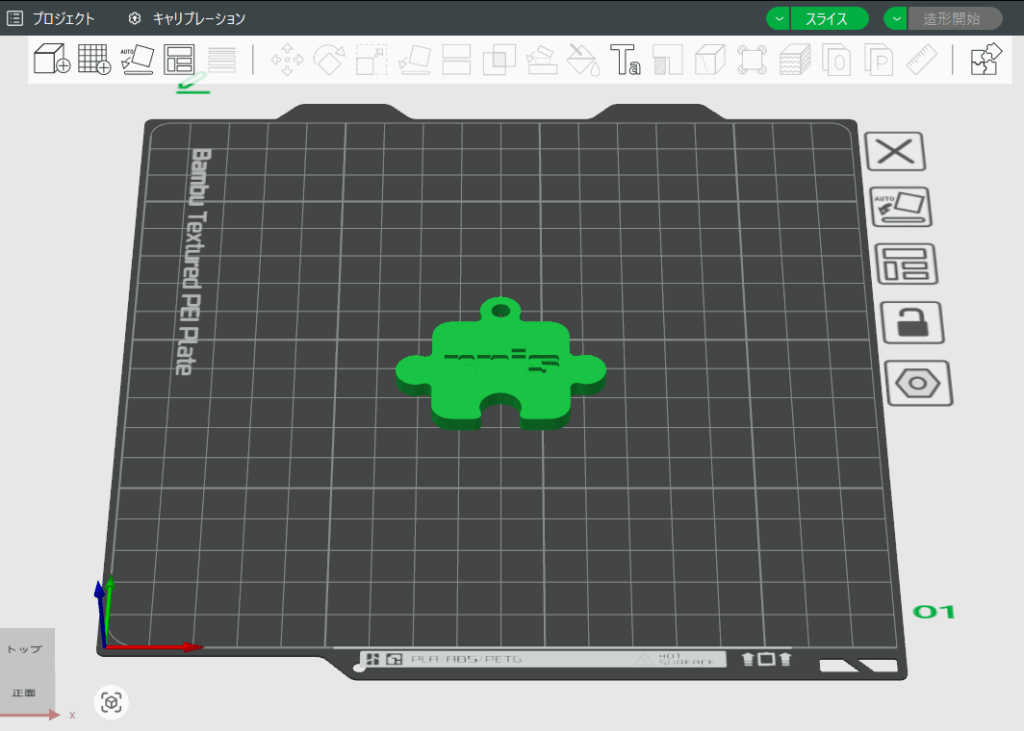
Task: Remove objects using plate X icon
Action: click(x=895, y=152)
